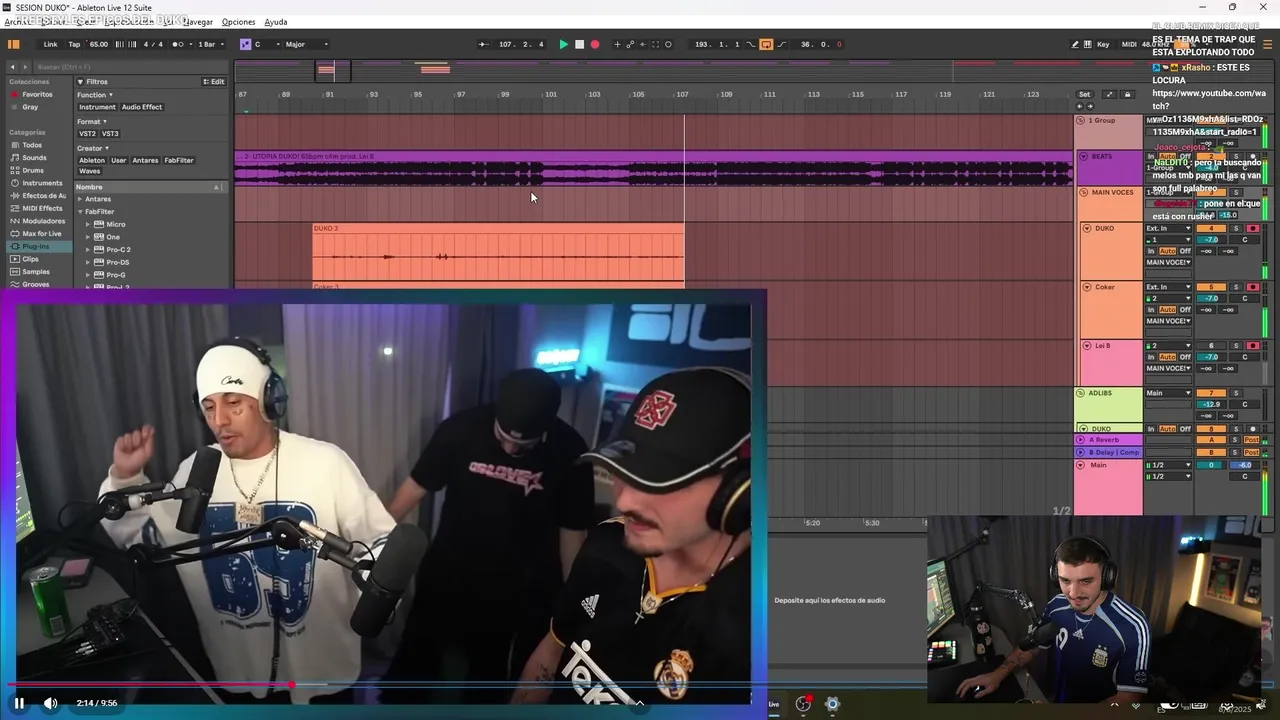Click the optimize arrangement height icon
The image size is (1280, 720).
point(1108,94)
